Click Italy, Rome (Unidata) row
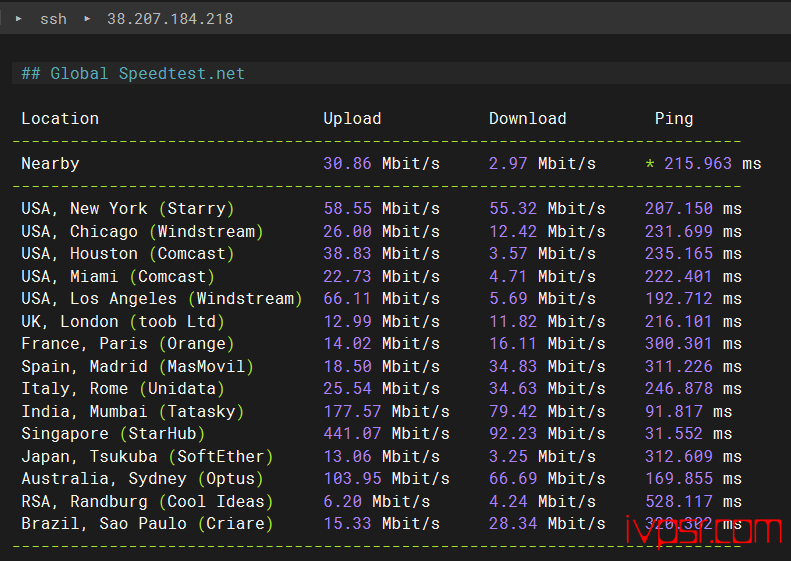This screenshot has height=561, width=791. pos(123,388)
